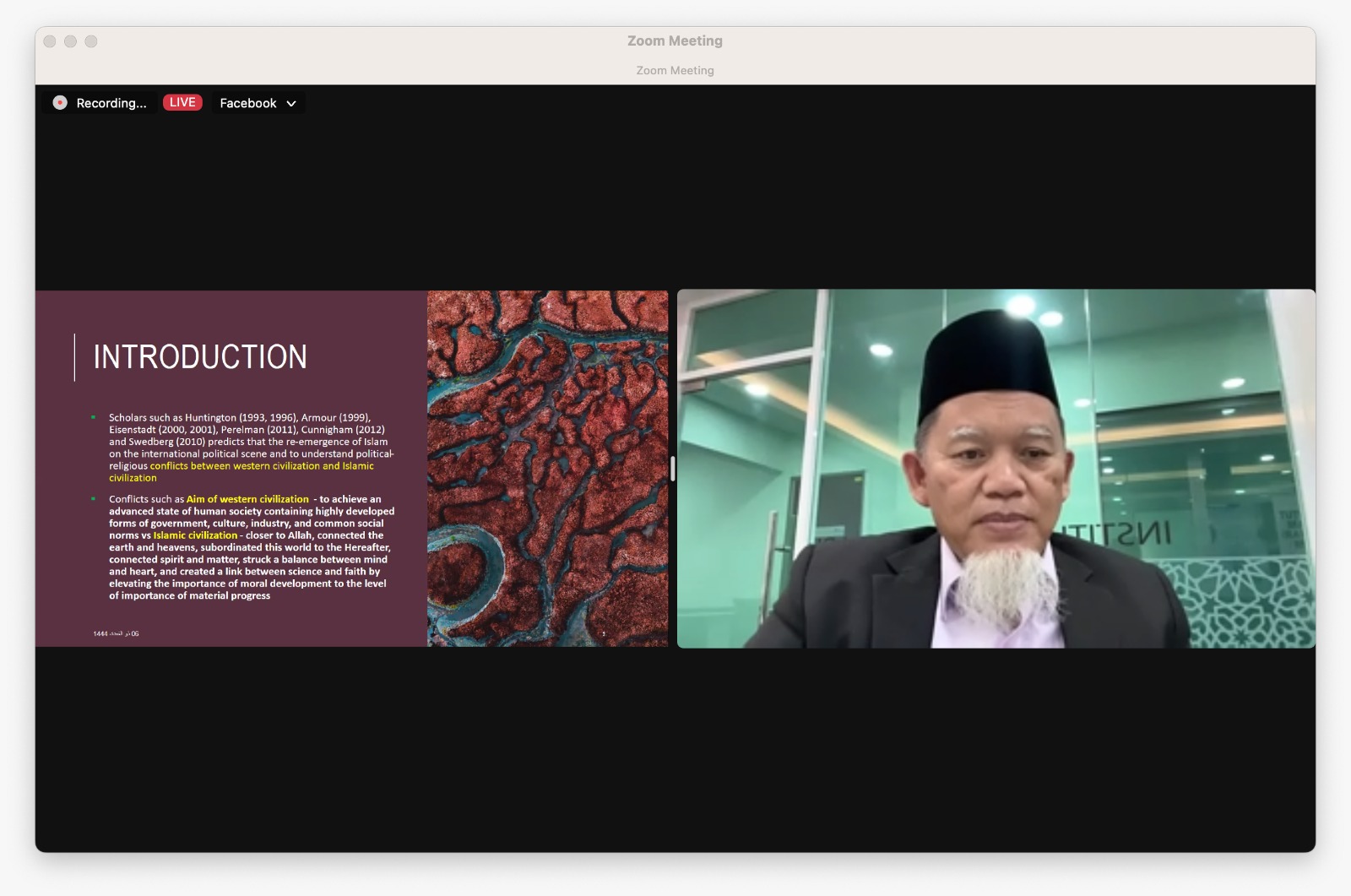Click the yellow 'Aim of western civilization' text

247,499
